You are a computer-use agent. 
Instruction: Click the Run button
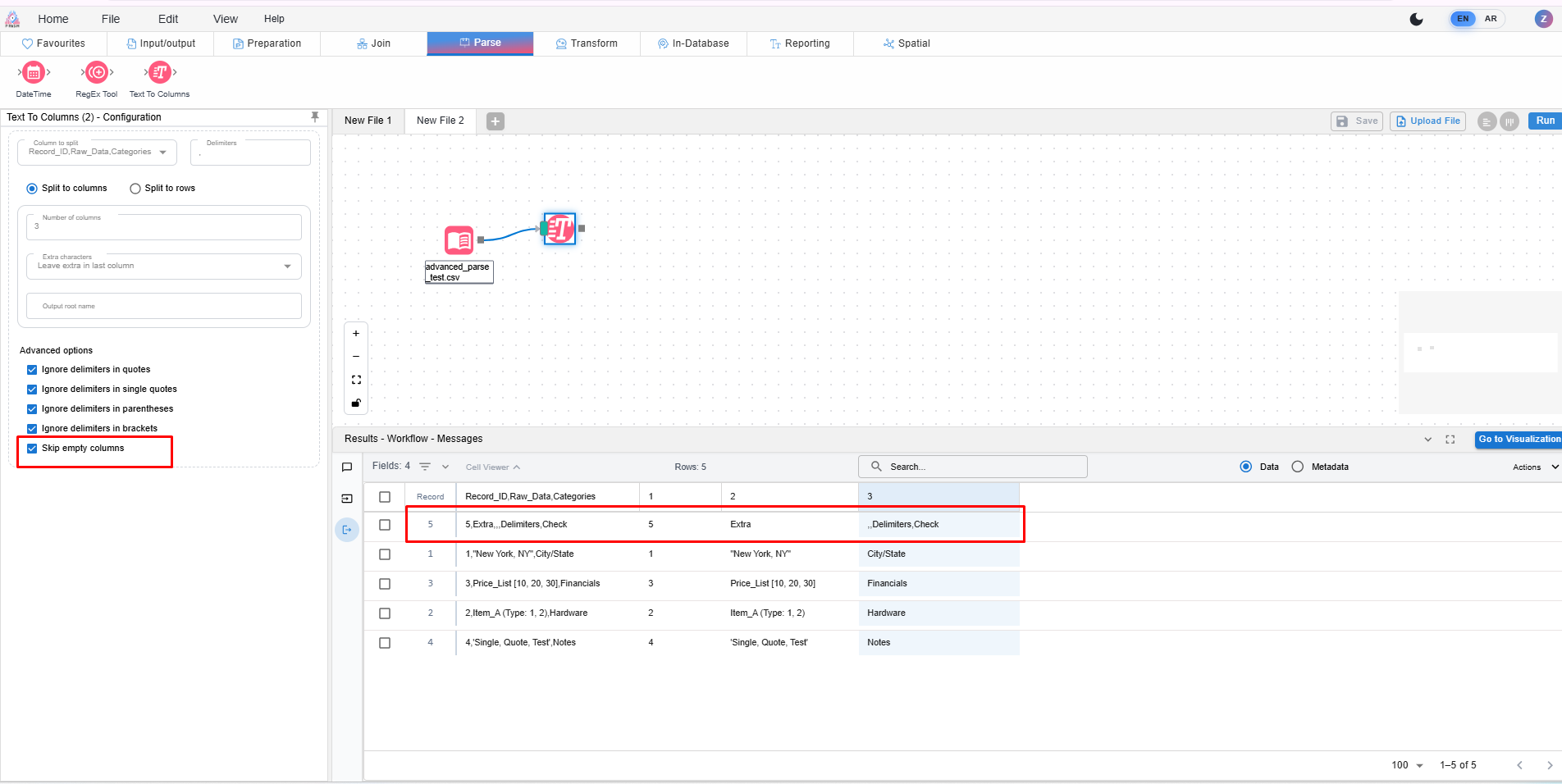[x=1545, y=121]
